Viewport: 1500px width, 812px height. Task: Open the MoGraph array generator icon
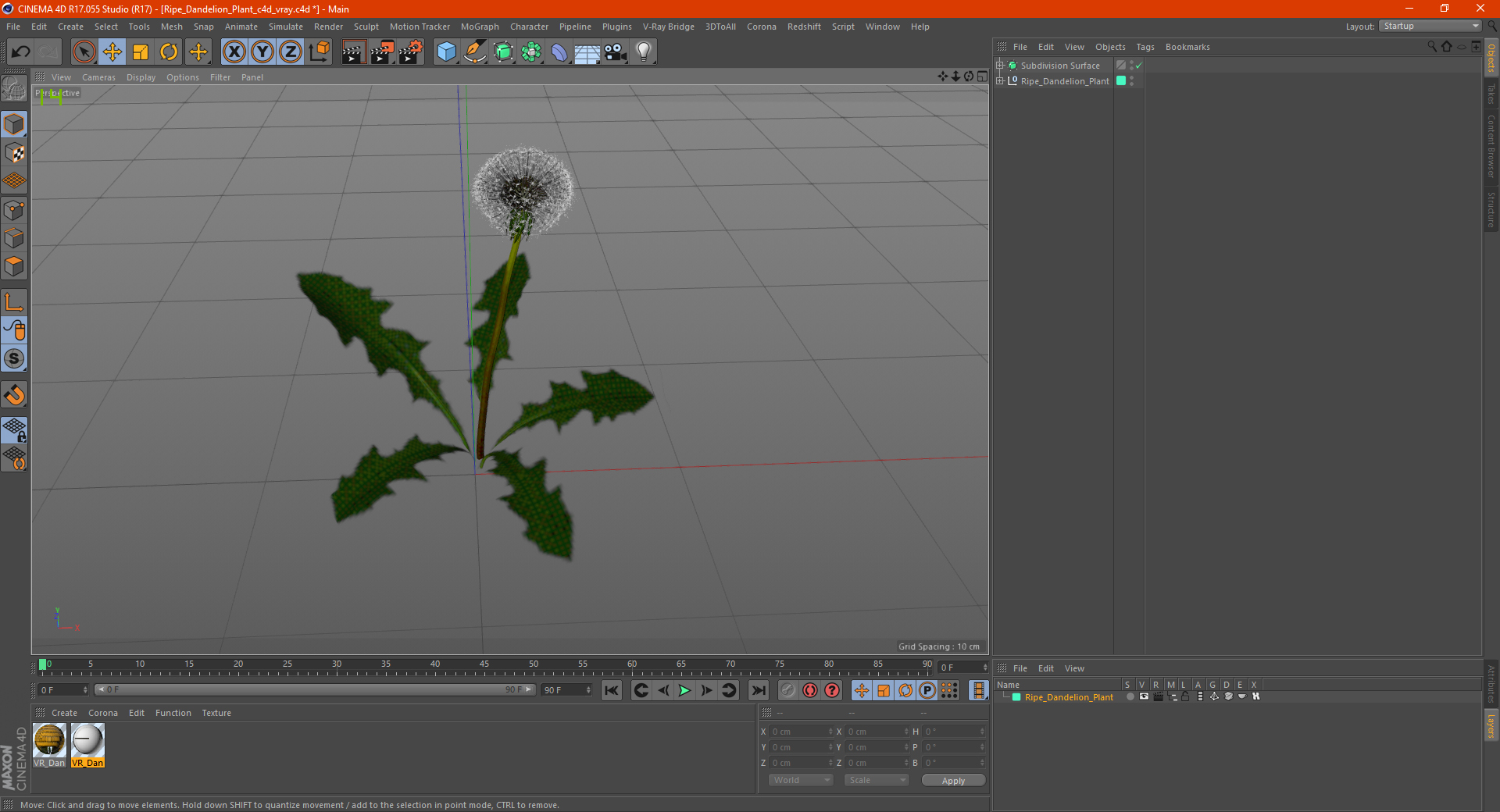[531, 52]
